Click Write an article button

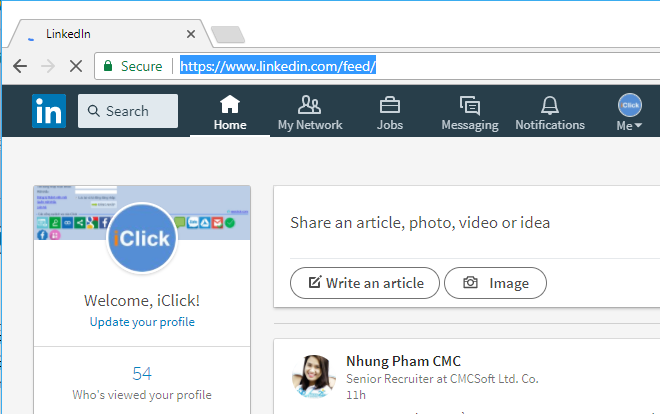365,283
